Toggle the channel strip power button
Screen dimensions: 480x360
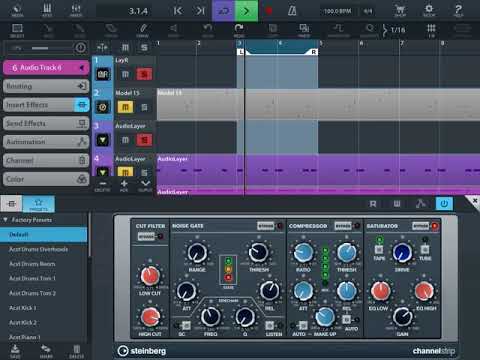(x=444, y=203)
